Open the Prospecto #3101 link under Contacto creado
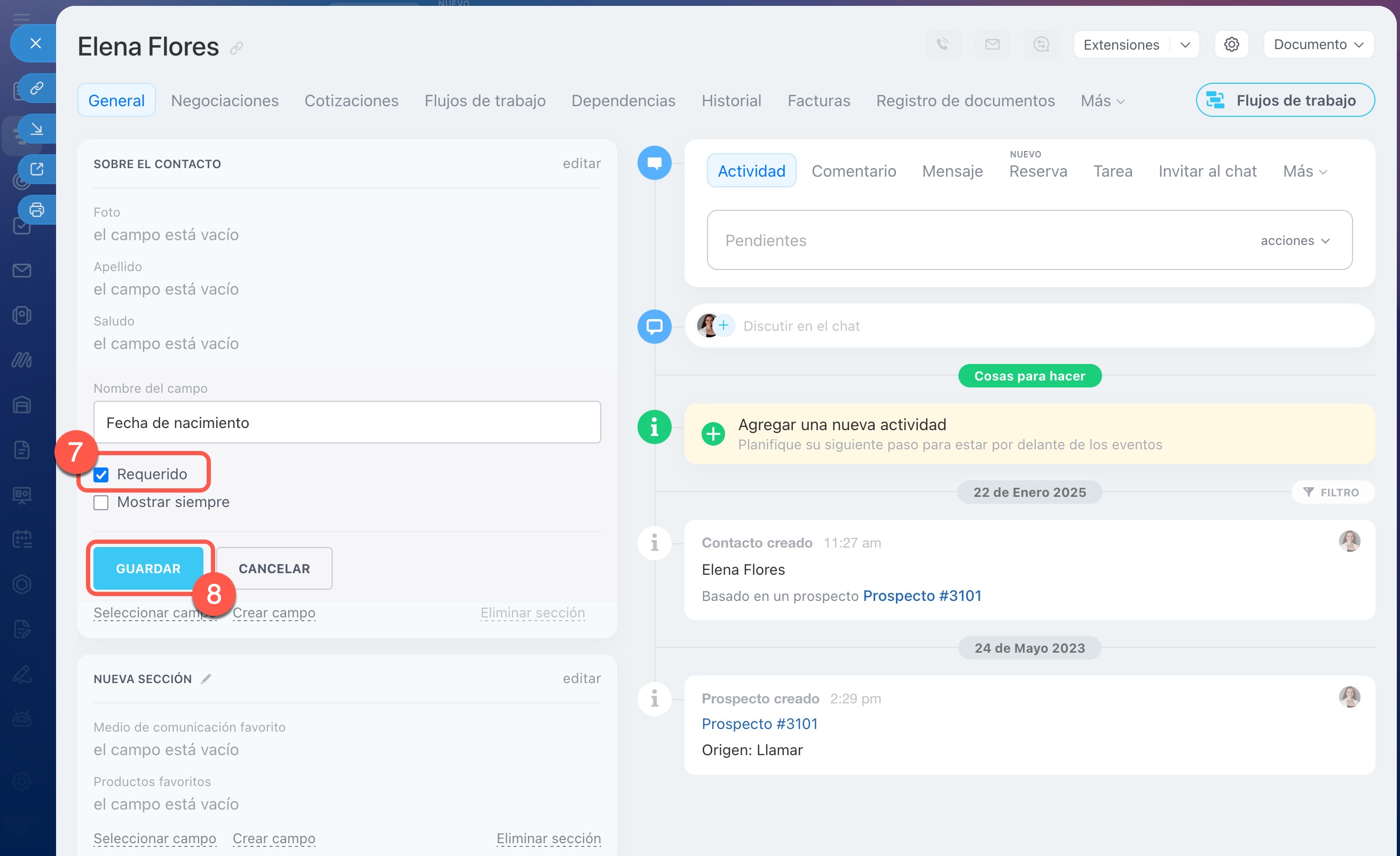The image size is (1400, 856). [922, 595]
